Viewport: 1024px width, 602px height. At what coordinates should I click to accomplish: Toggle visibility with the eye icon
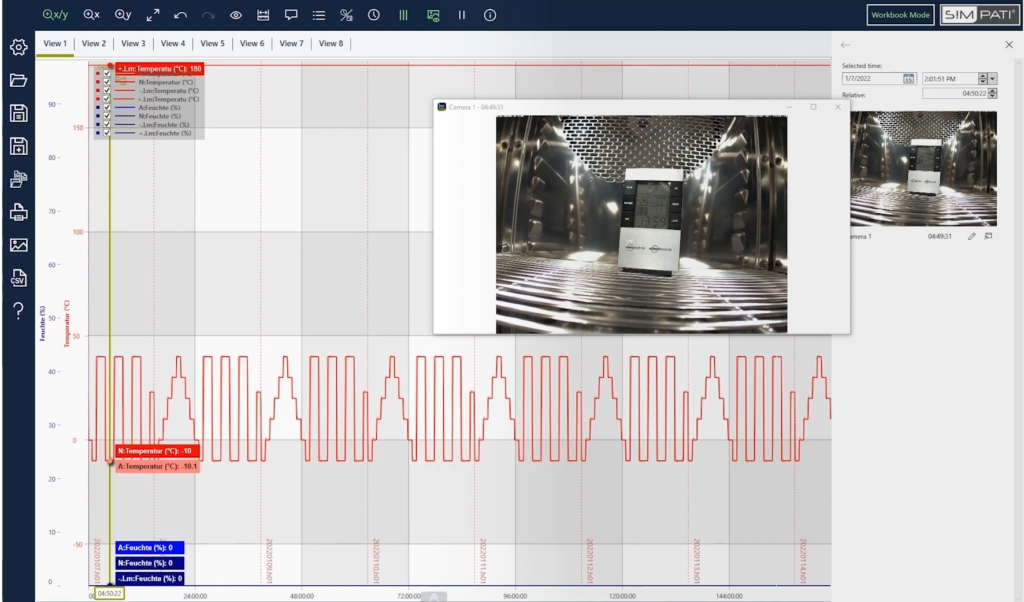coord(236,15)
